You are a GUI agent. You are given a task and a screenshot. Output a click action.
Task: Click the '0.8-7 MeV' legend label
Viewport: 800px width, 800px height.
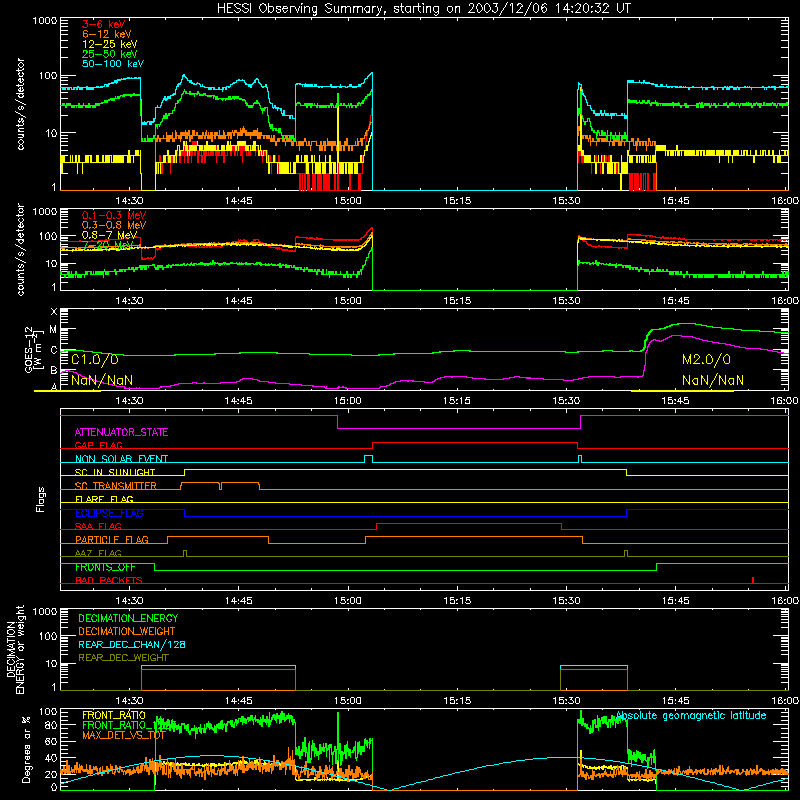coord(110,235)
